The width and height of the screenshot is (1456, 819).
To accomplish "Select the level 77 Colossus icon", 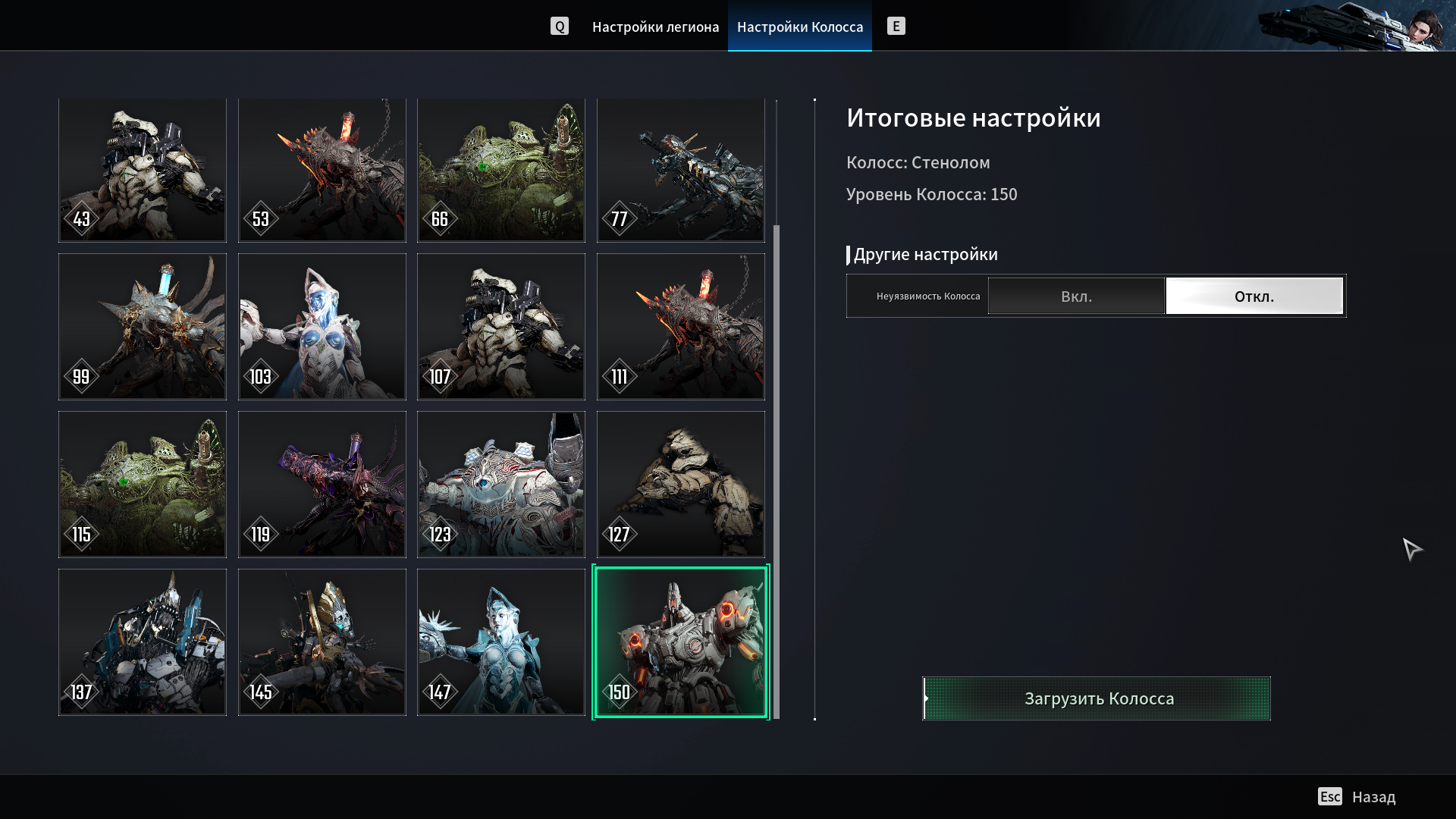I will coord(681,171).
